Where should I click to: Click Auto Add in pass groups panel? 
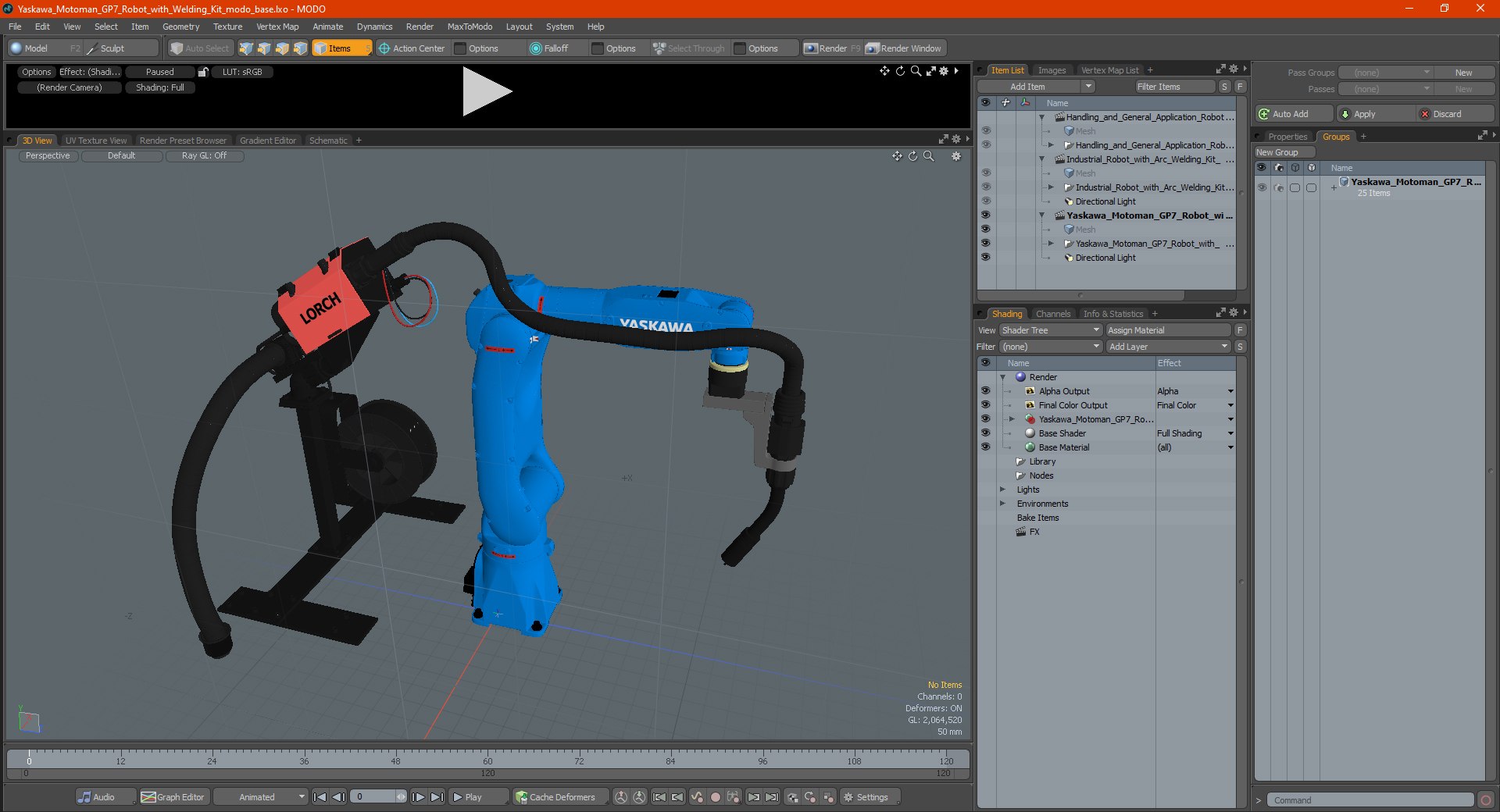(1292, 114)
